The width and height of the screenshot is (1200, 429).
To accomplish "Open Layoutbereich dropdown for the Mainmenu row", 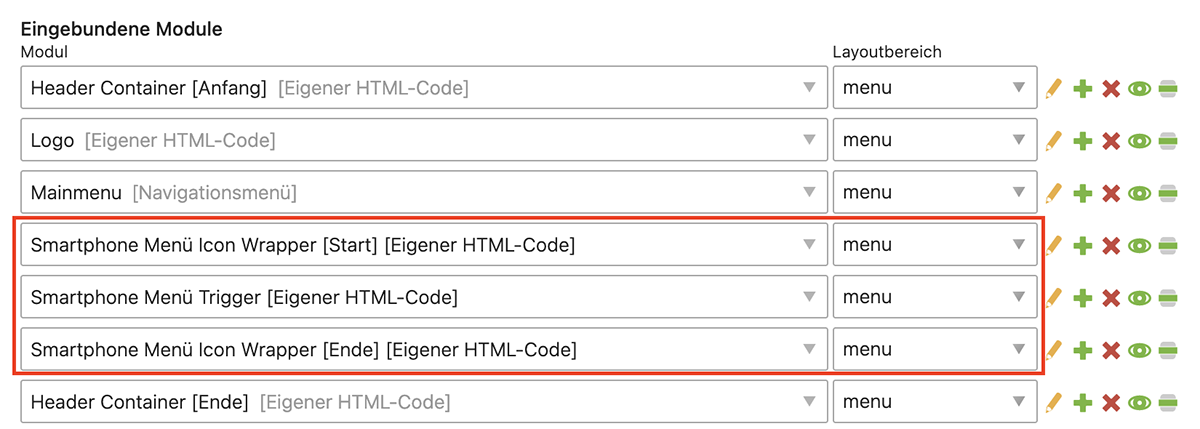I will (934, 193).
